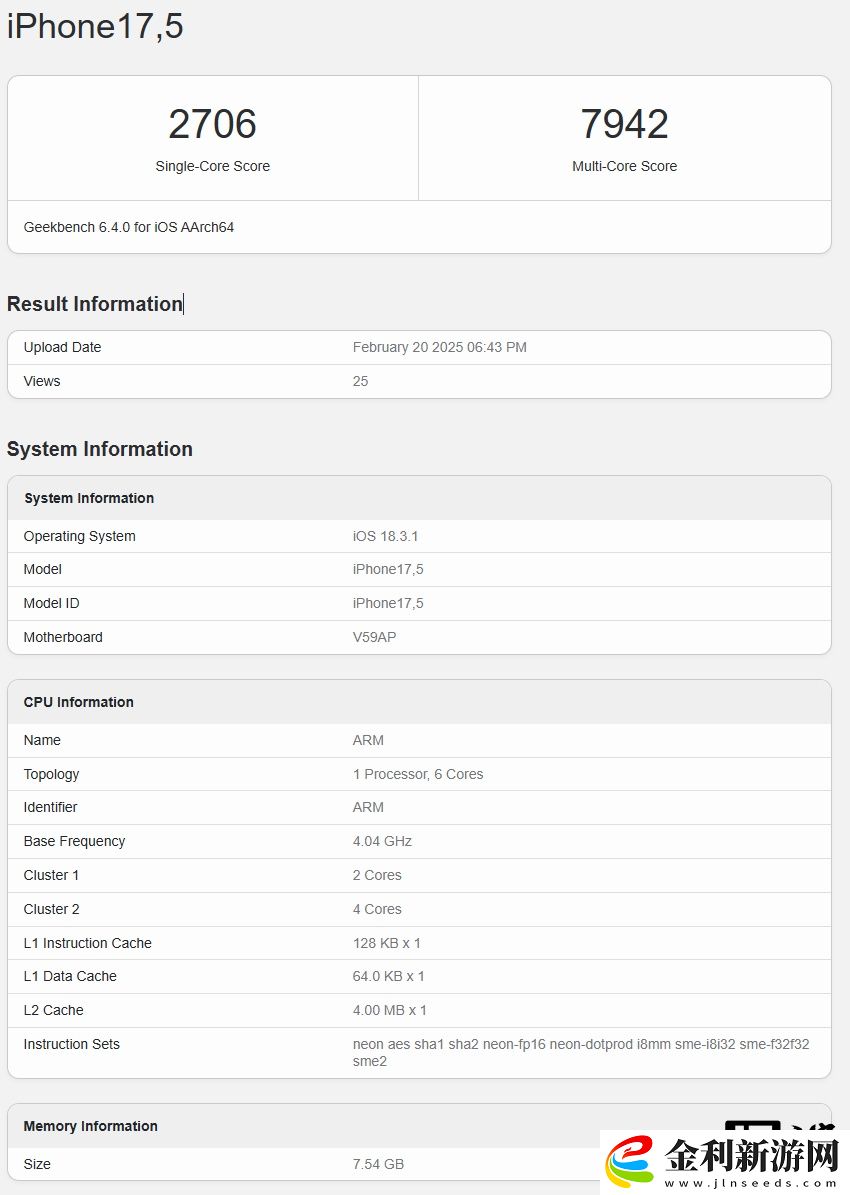
Task: Select the Topology label
Action: point(51,774)
